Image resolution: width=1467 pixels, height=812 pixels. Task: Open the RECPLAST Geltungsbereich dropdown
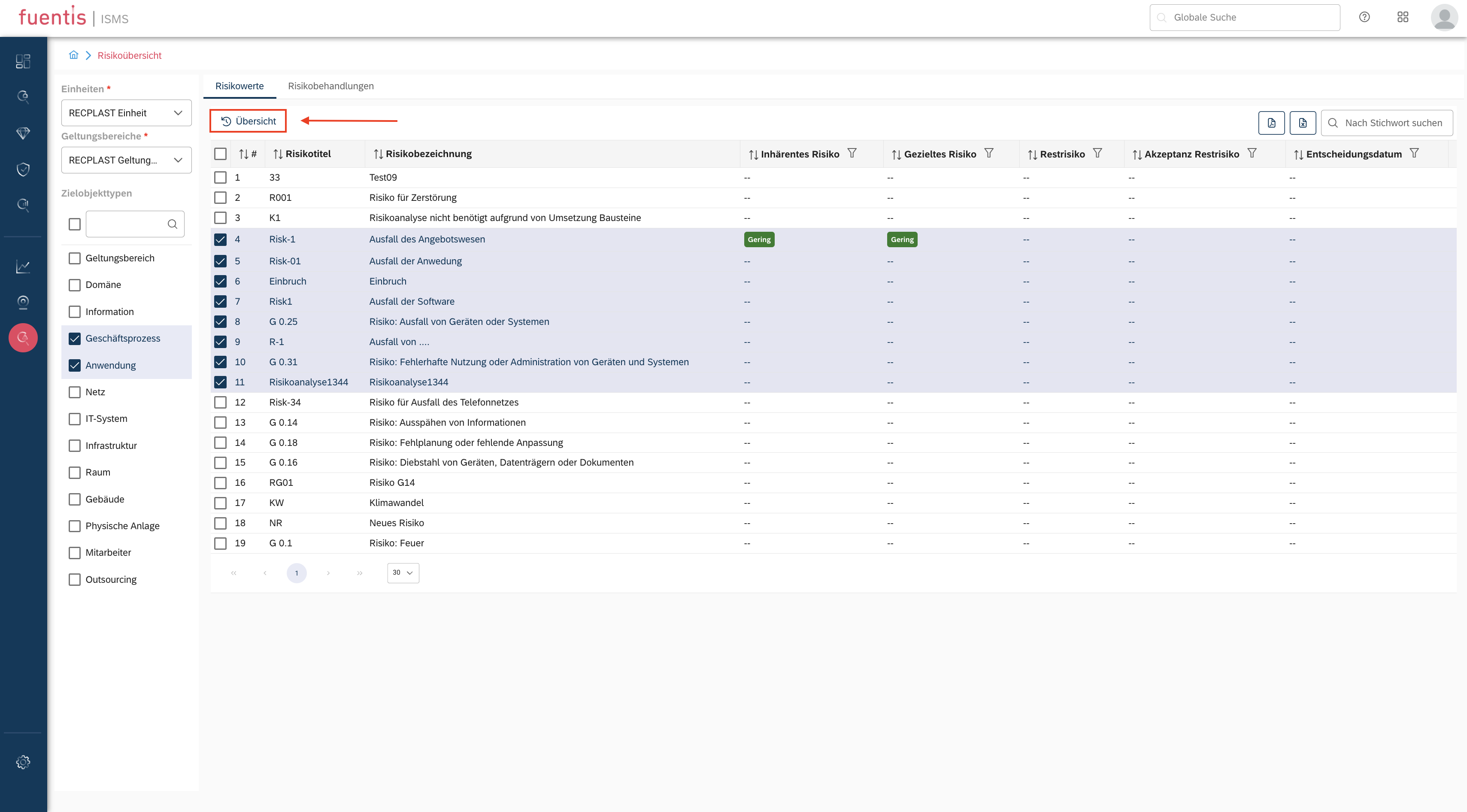(x=127, y=160)
